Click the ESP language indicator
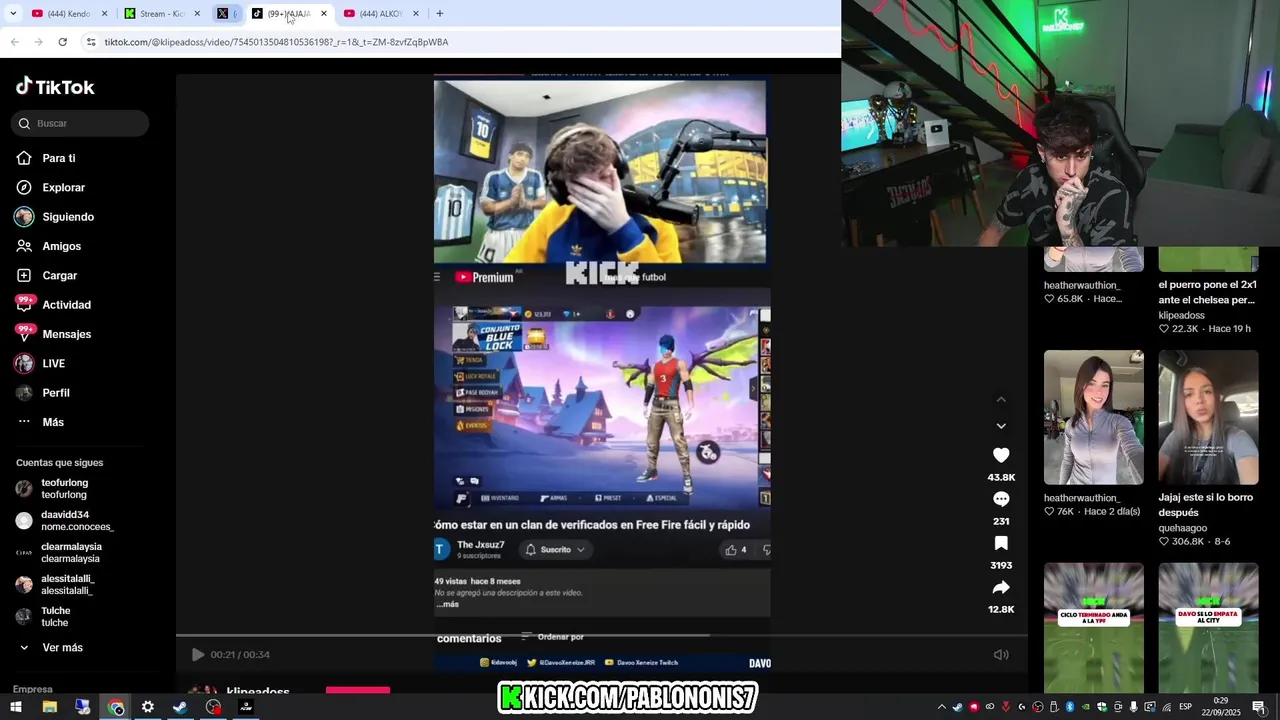The height and width of the screenshot is (720, 1280). (x=1186, y=707)
